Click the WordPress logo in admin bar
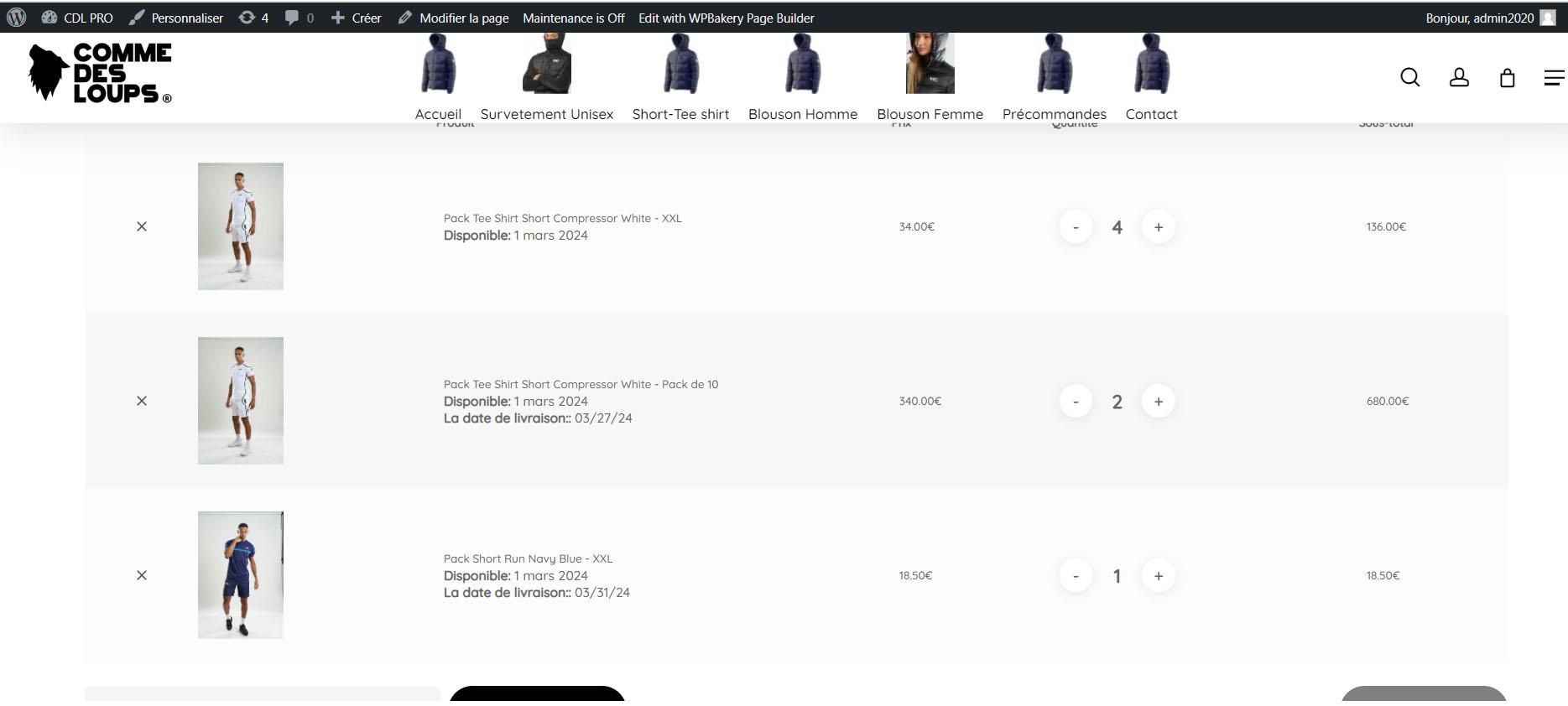 click(16, 18)
